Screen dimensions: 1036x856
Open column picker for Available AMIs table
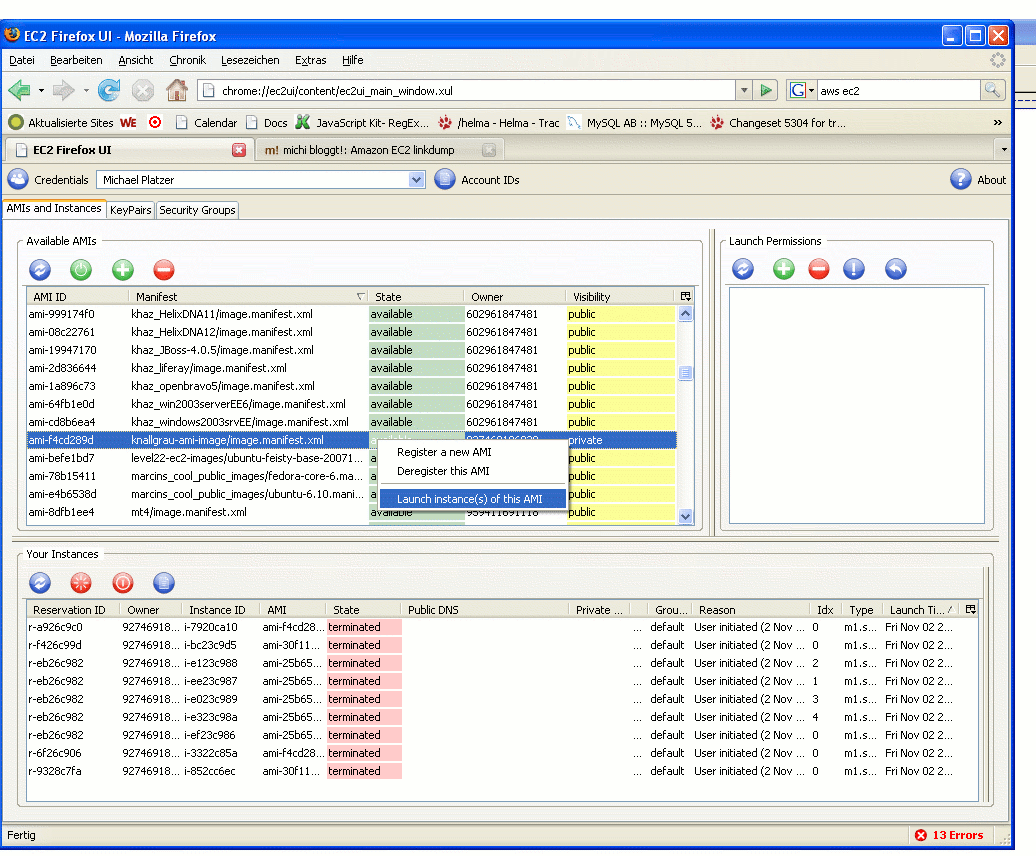tap(685, 297)
